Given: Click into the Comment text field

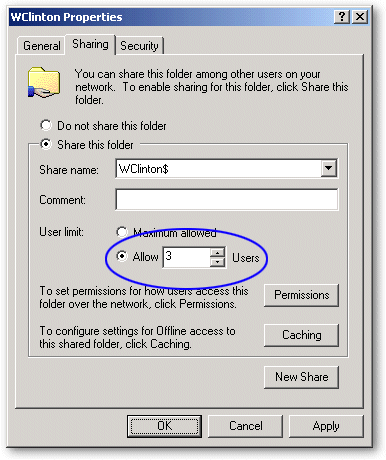Looking at the screenshot, I should point(227,199).
